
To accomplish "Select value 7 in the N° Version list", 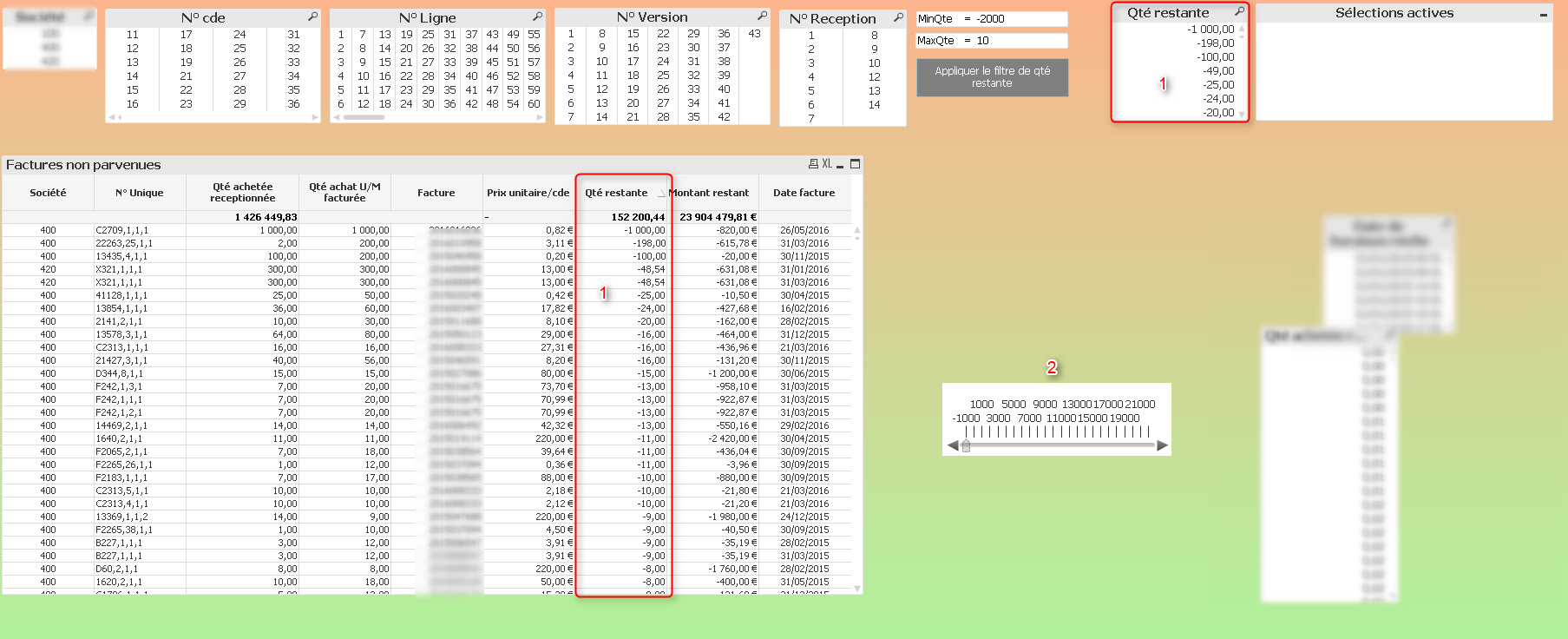I will 571,117.
